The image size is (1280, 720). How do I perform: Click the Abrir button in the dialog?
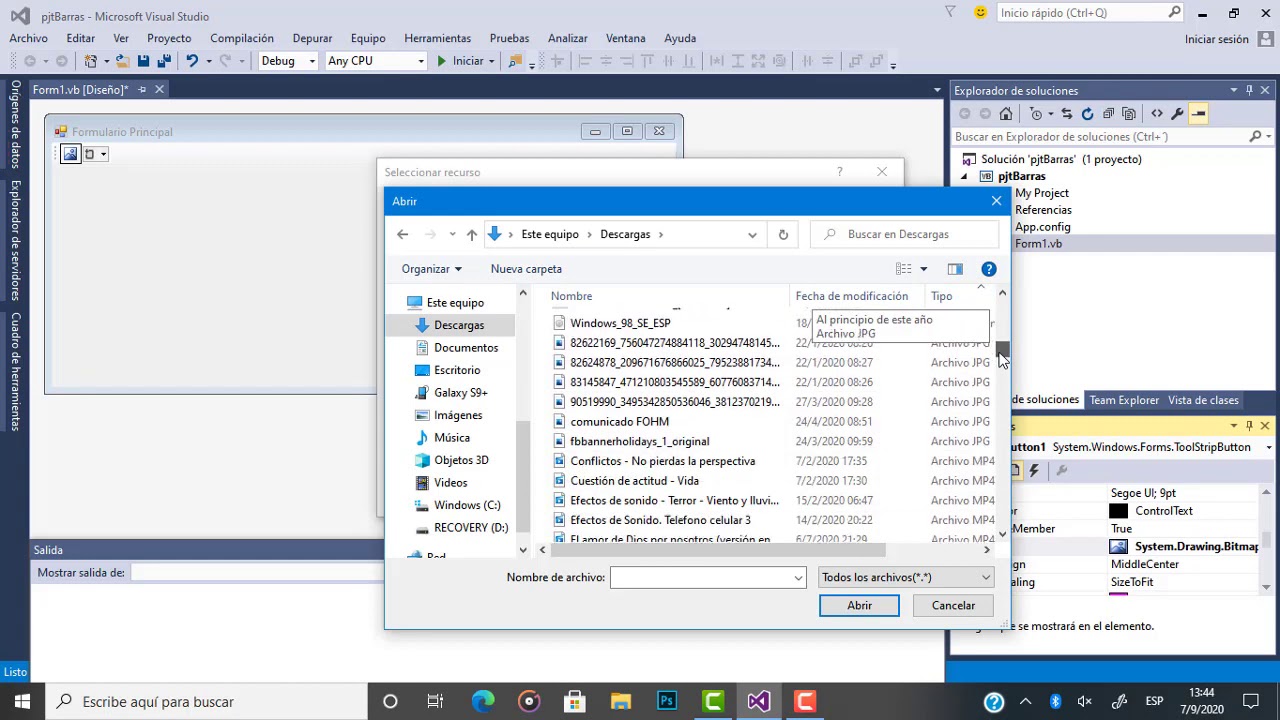click(859, 605)
